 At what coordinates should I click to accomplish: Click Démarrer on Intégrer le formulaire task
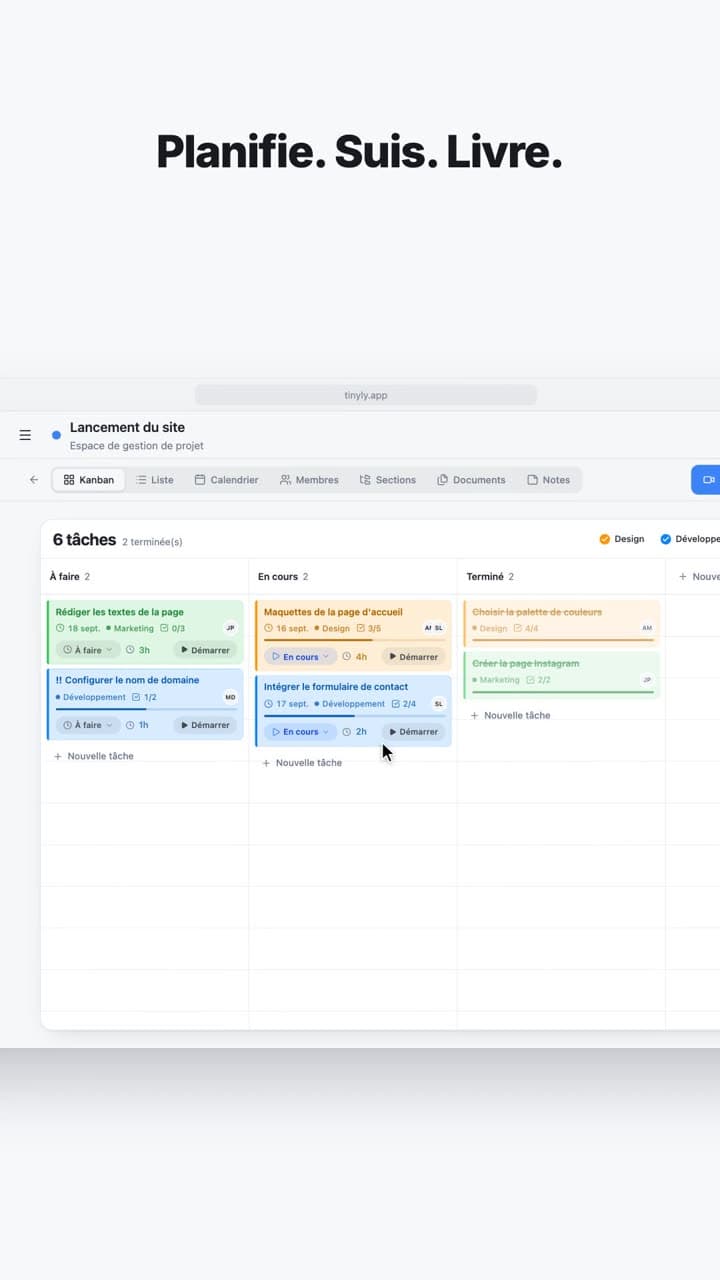pyautogui.click(x=413, y=732)
